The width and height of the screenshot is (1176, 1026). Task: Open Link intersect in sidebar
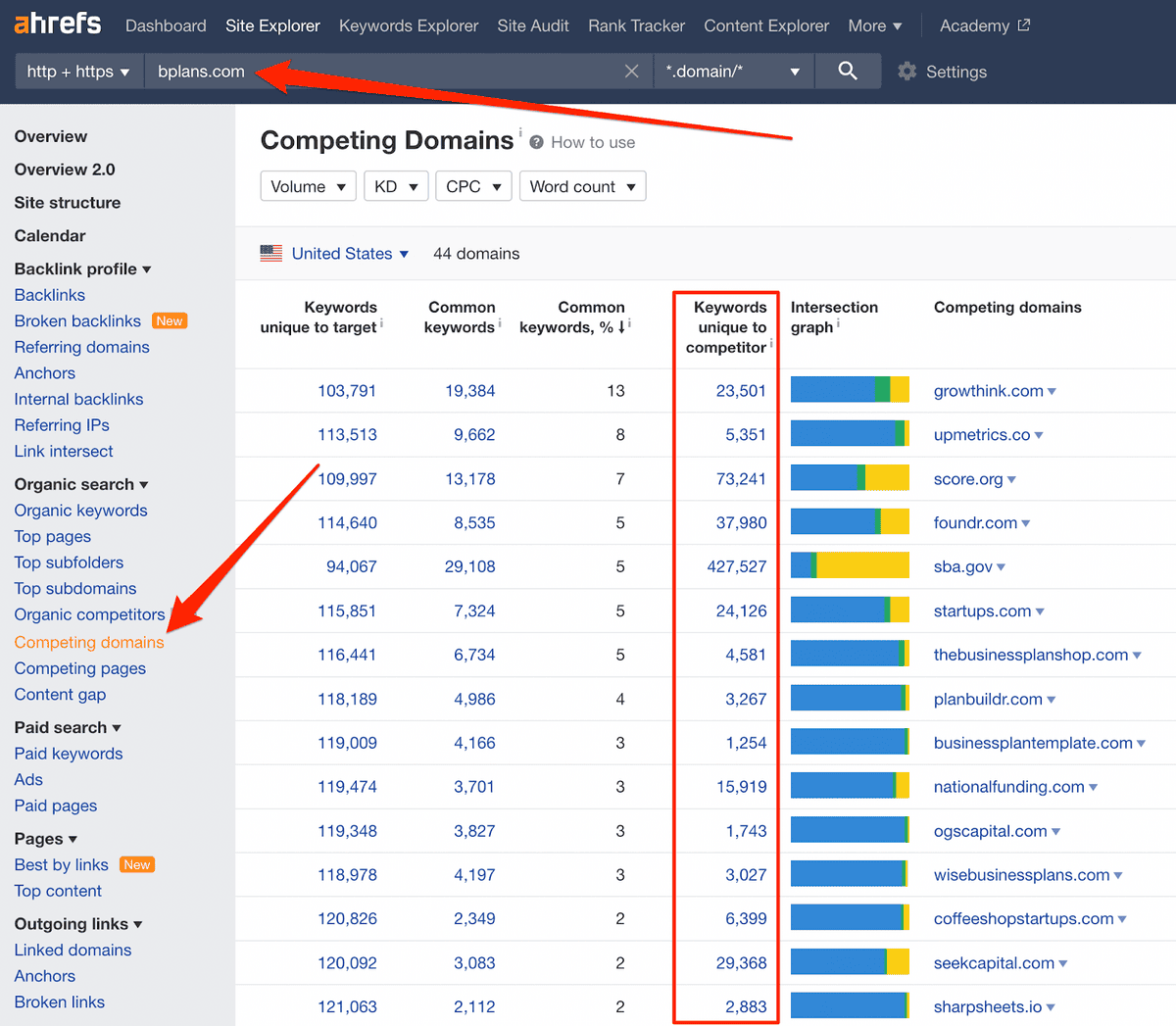click(x=64, y=451)
